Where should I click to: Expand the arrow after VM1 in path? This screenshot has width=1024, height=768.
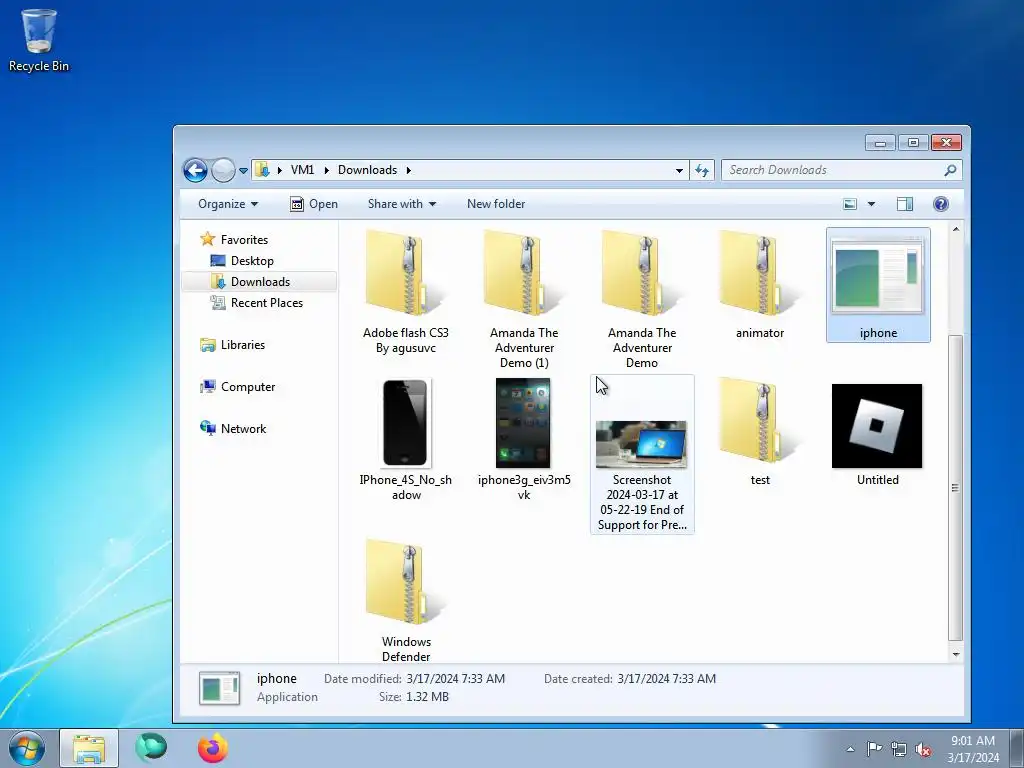(x=327, y=170)
